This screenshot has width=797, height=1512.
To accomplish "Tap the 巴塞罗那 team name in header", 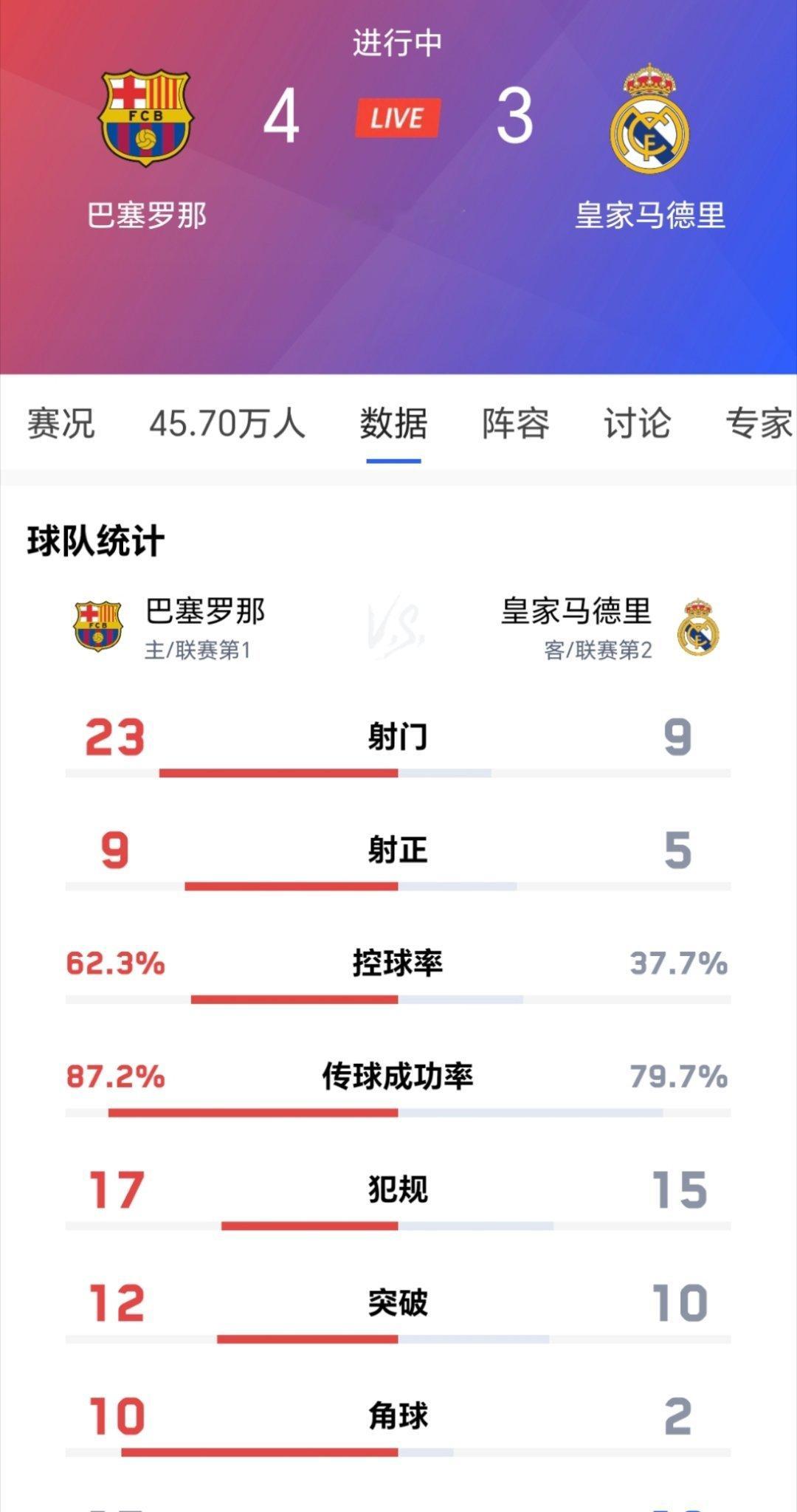I will [147, 216].
